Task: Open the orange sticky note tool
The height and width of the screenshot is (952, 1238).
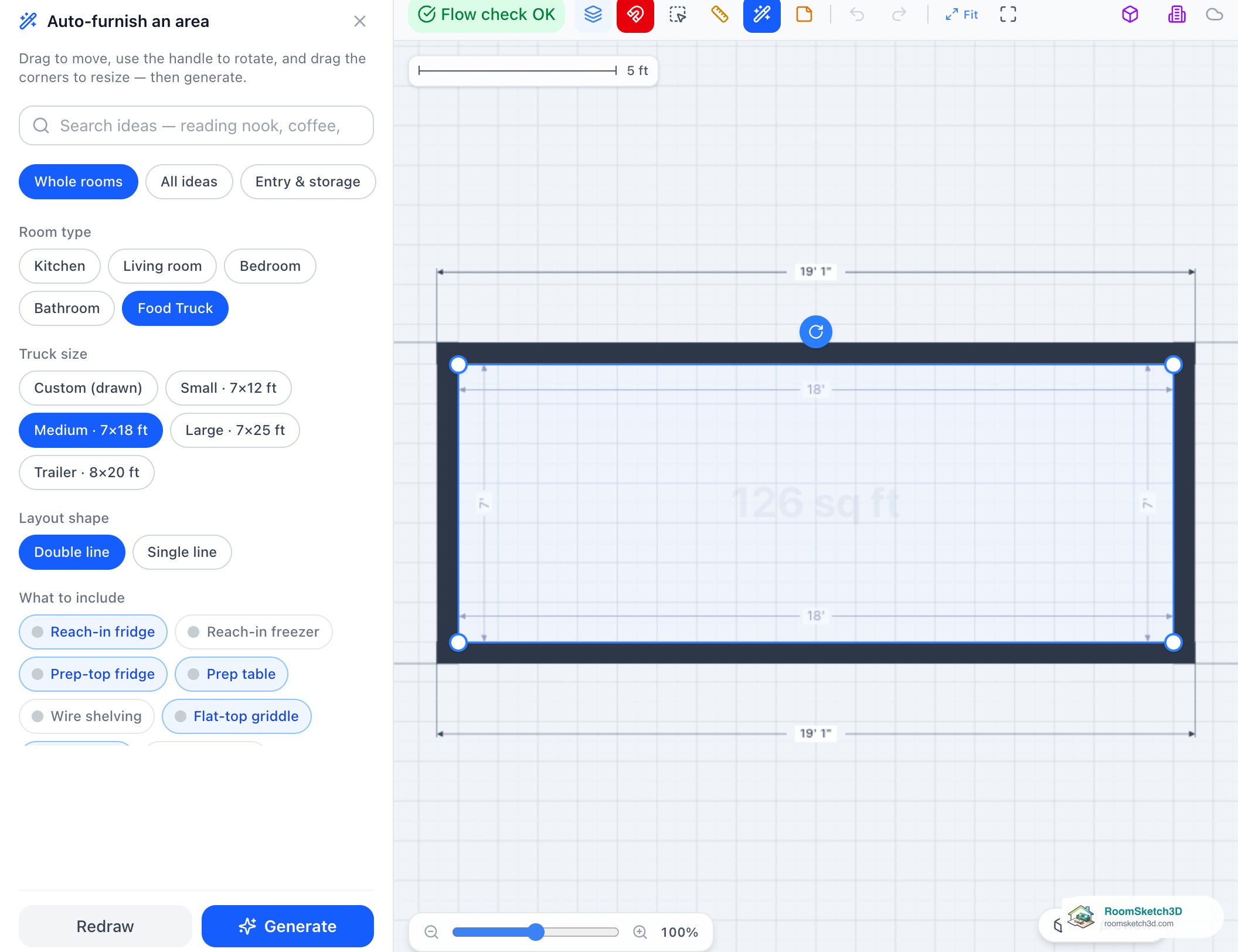Action: click(x=804, y=15)
